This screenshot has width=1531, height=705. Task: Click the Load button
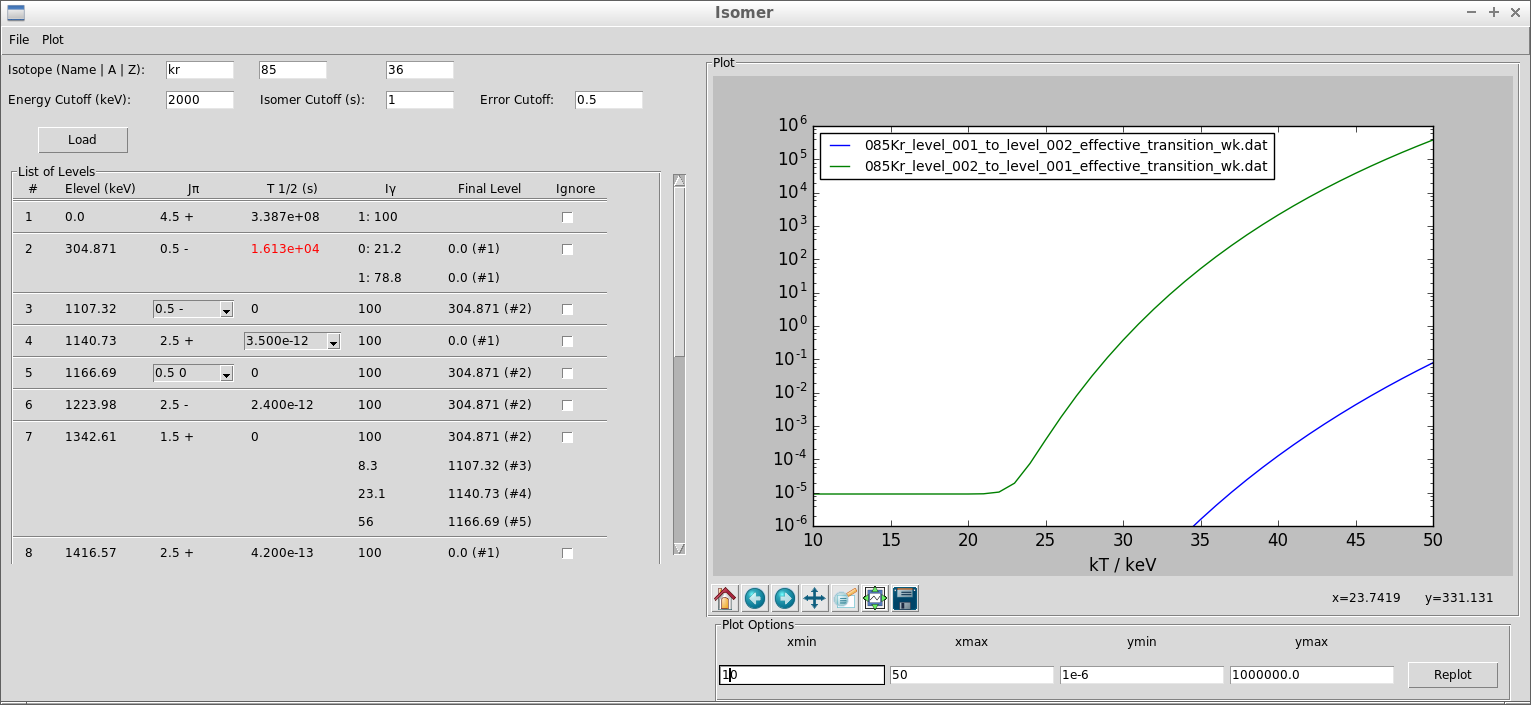(83, 140)
